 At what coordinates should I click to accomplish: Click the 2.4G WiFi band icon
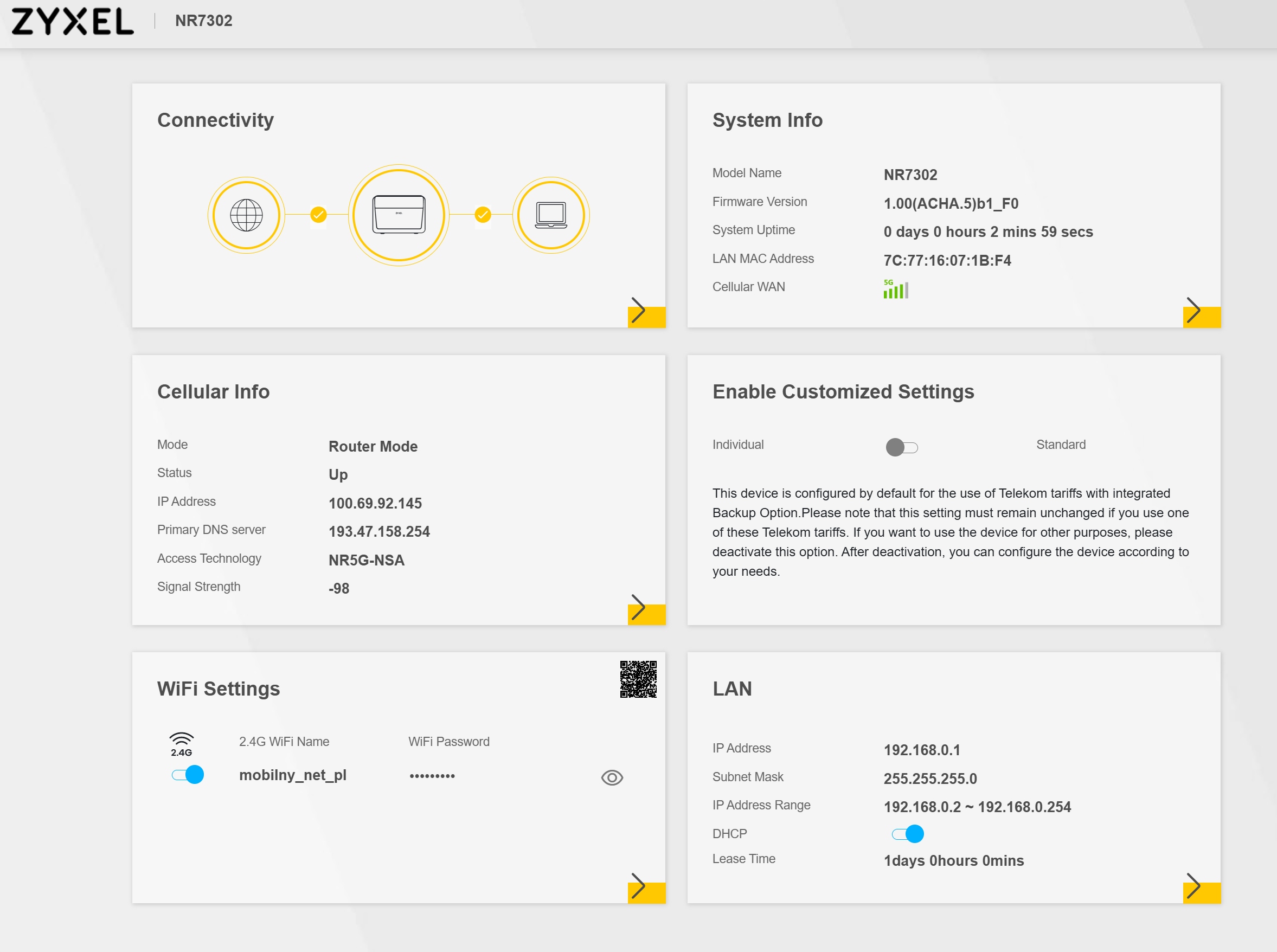181,743
